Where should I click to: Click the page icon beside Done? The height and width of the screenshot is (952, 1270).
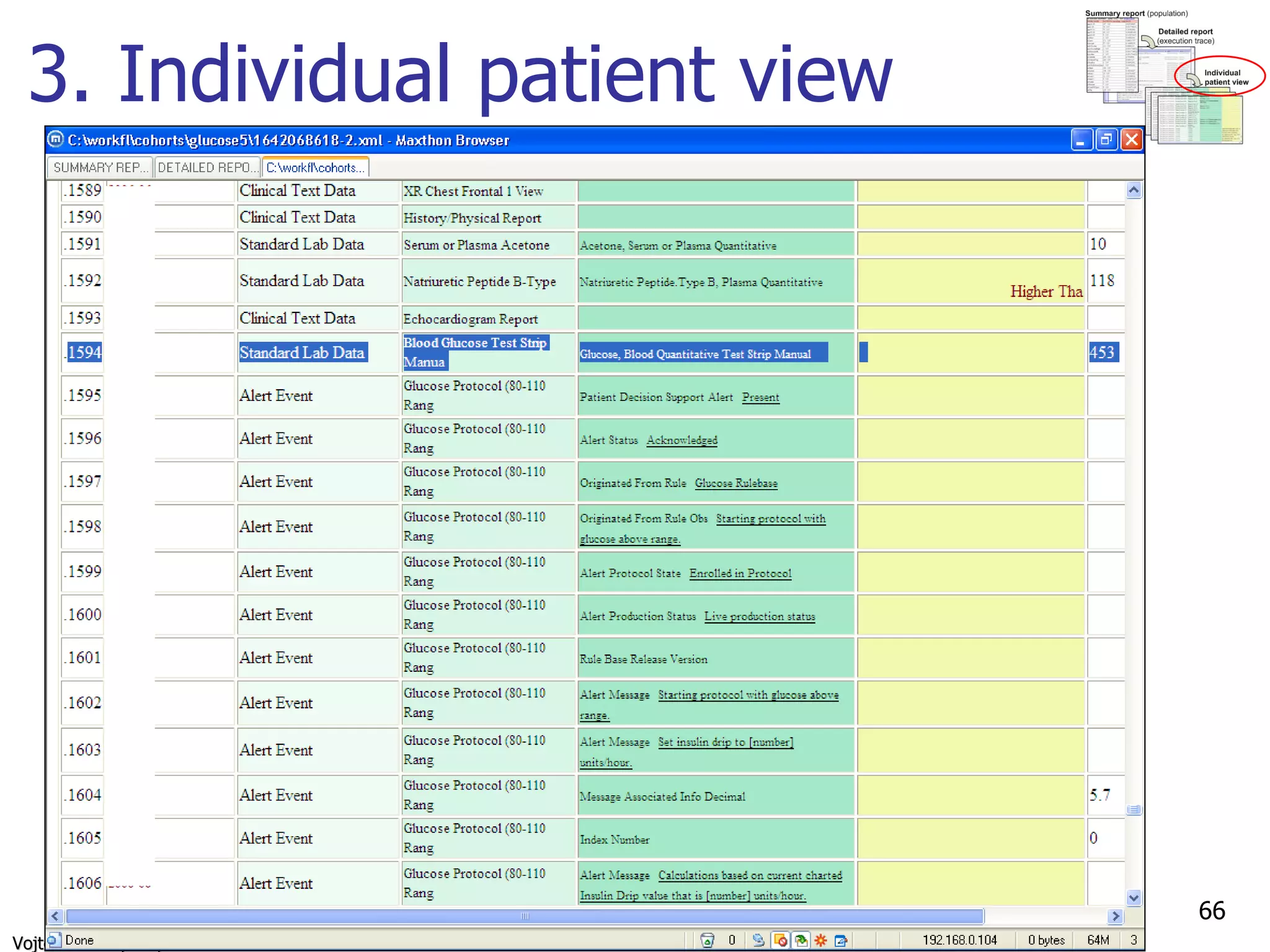[x=55, y=940]
